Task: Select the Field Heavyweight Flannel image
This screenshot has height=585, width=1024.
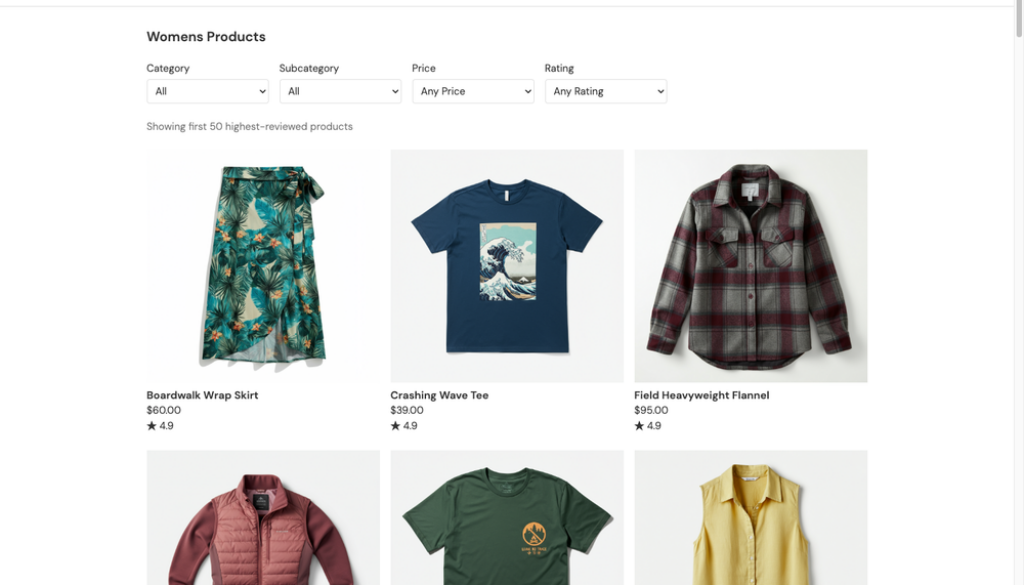Action: pyautogui.click(x=750, y=266)
